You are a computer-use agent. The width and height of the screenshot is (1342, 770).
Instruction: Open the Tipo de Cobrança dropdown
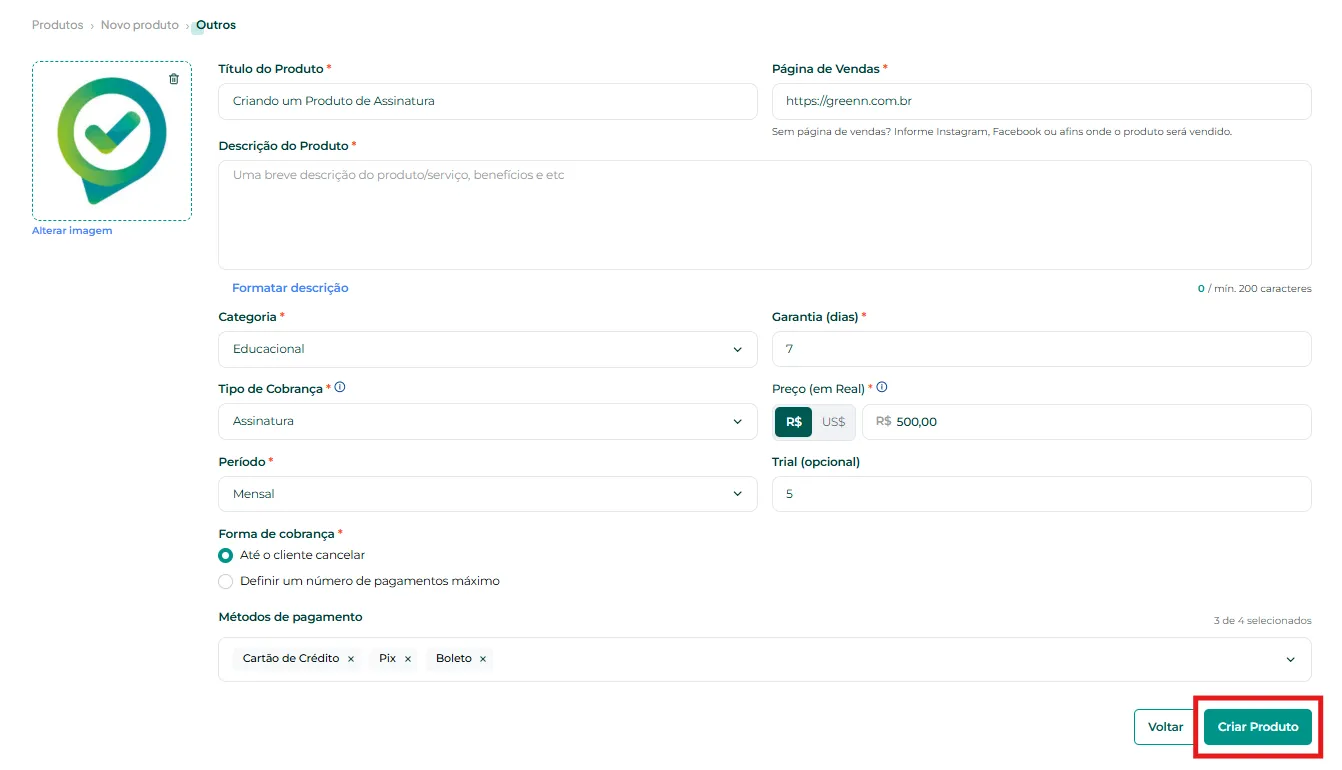[488, 421]
